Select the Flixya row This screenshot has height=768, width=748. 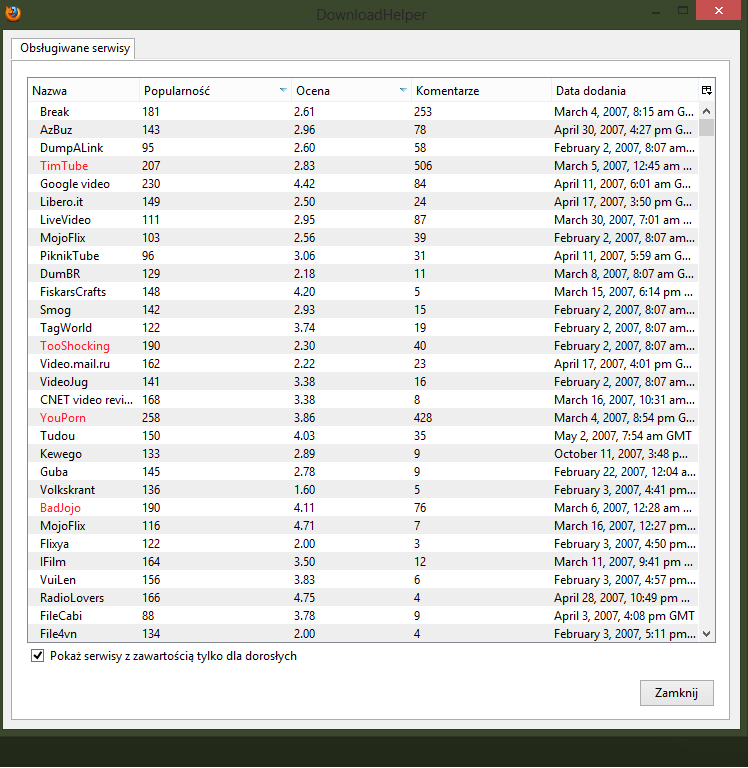(x=363, y=544)
